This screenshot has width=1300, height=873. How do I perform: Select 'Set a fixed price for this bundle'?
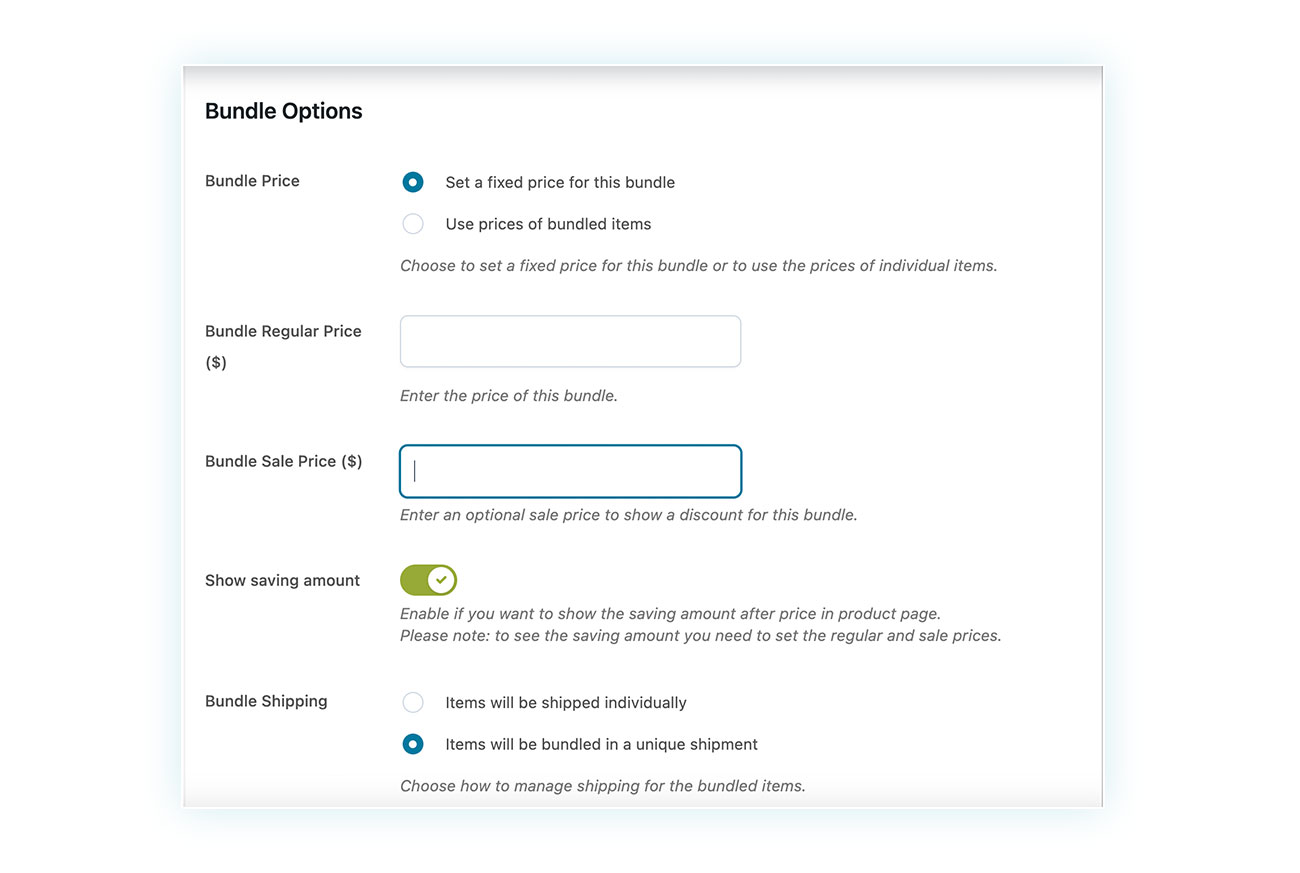coord(412,182)
